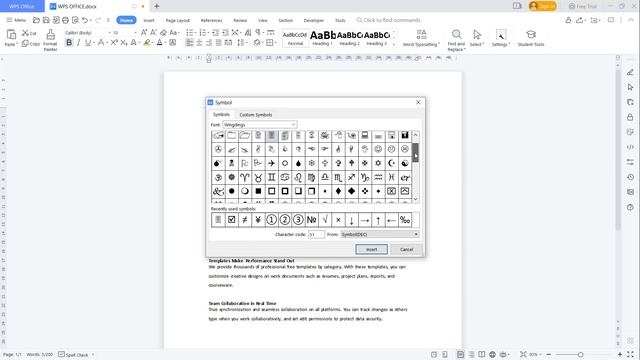This screenshot has height=360, width=640.
Task: Click the right sidebar history clock icon
Action: 630,177
